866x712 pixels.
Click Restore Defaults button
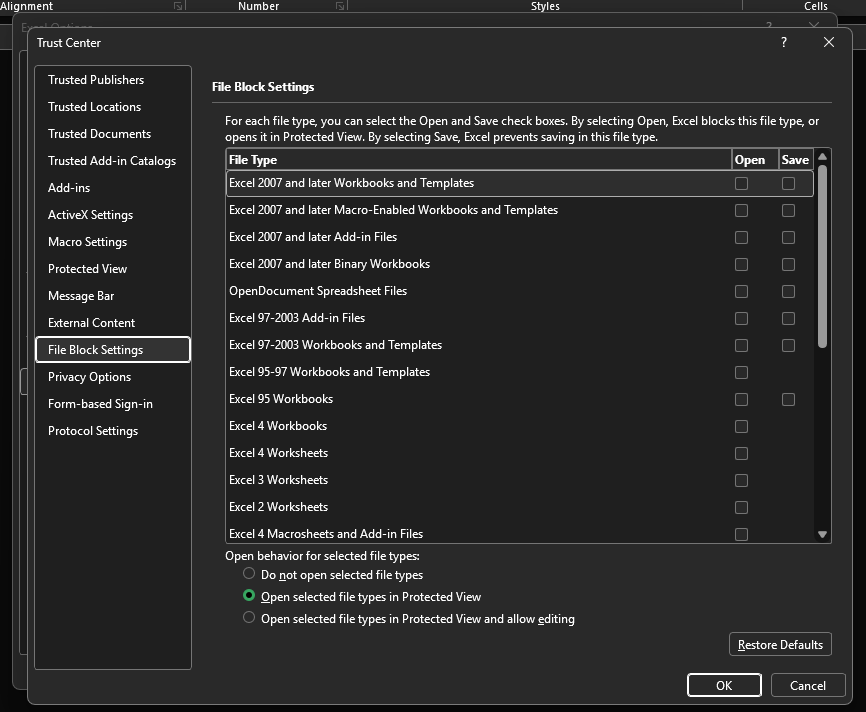pos(780,645)
